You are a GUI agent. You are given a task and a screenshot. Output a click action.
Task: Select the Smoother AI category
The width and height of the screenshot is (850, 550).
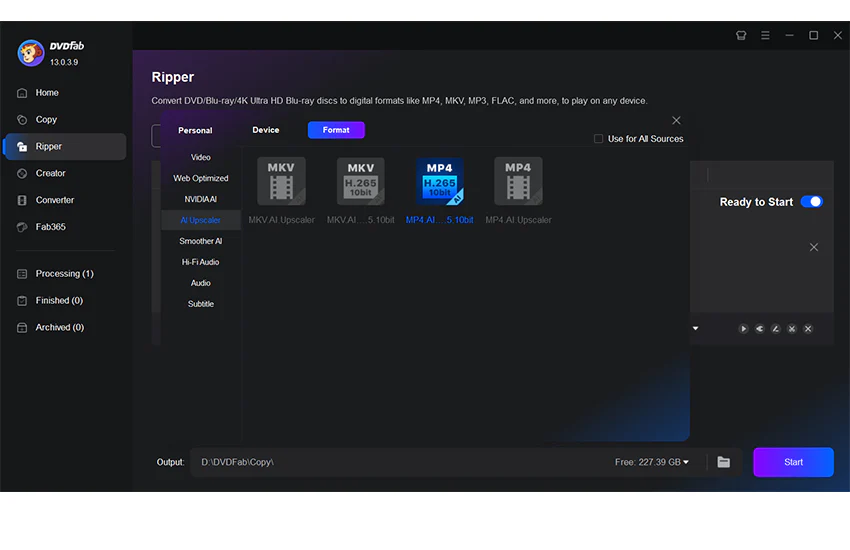tap(201, 241)
